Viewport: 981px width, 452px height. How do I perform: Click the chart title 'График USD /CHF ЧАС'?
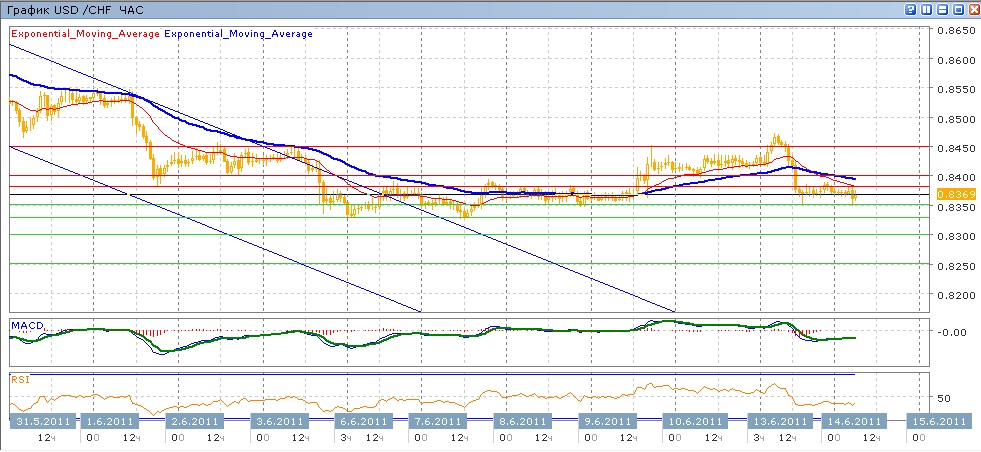(x=75, y=9)
